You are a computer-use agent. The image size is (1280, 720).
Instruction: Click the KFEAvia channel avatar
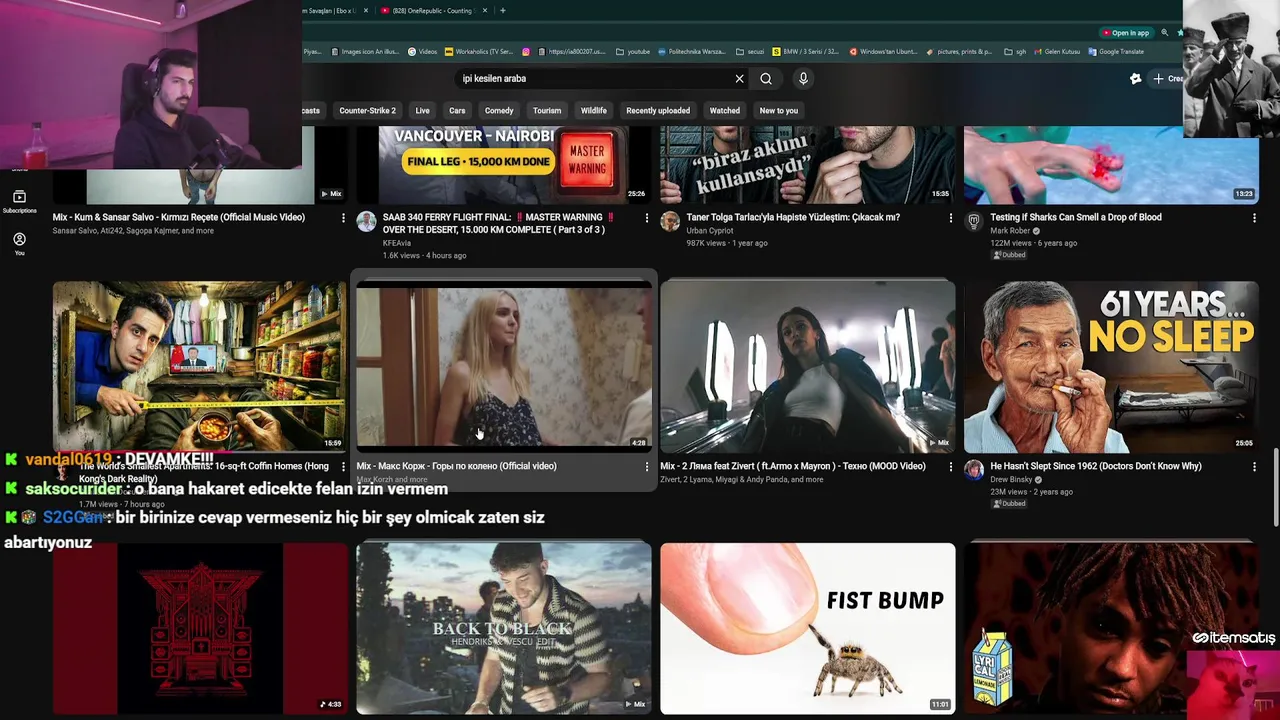[366, 222]
